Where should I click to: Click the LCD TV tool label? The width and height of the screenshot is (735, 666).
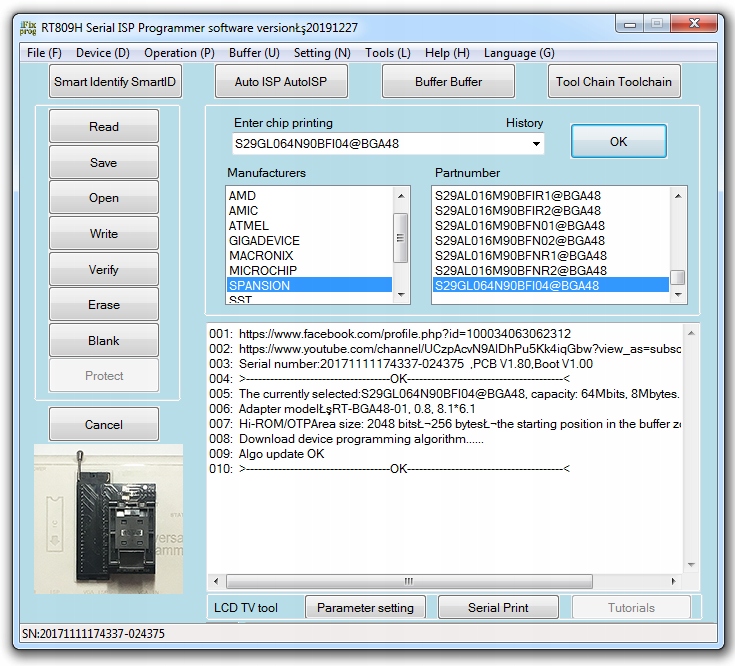(x=246, y=608)
